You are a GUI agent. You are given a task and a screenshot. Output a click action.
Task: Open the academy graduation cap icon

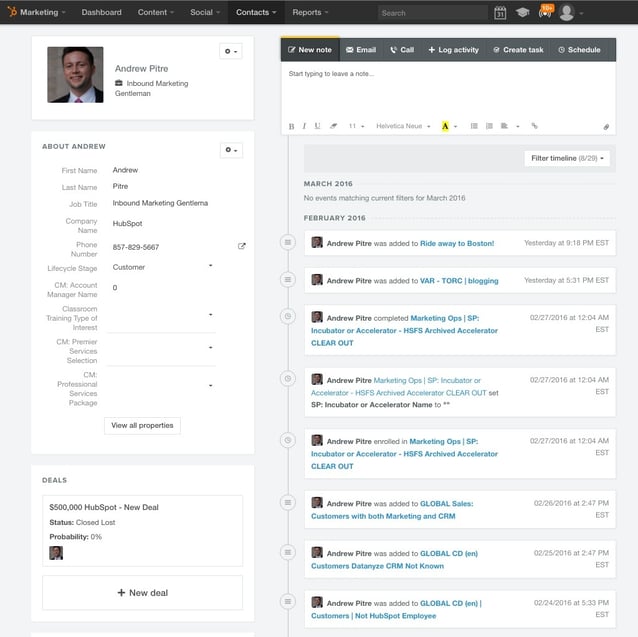pos(522,13)
